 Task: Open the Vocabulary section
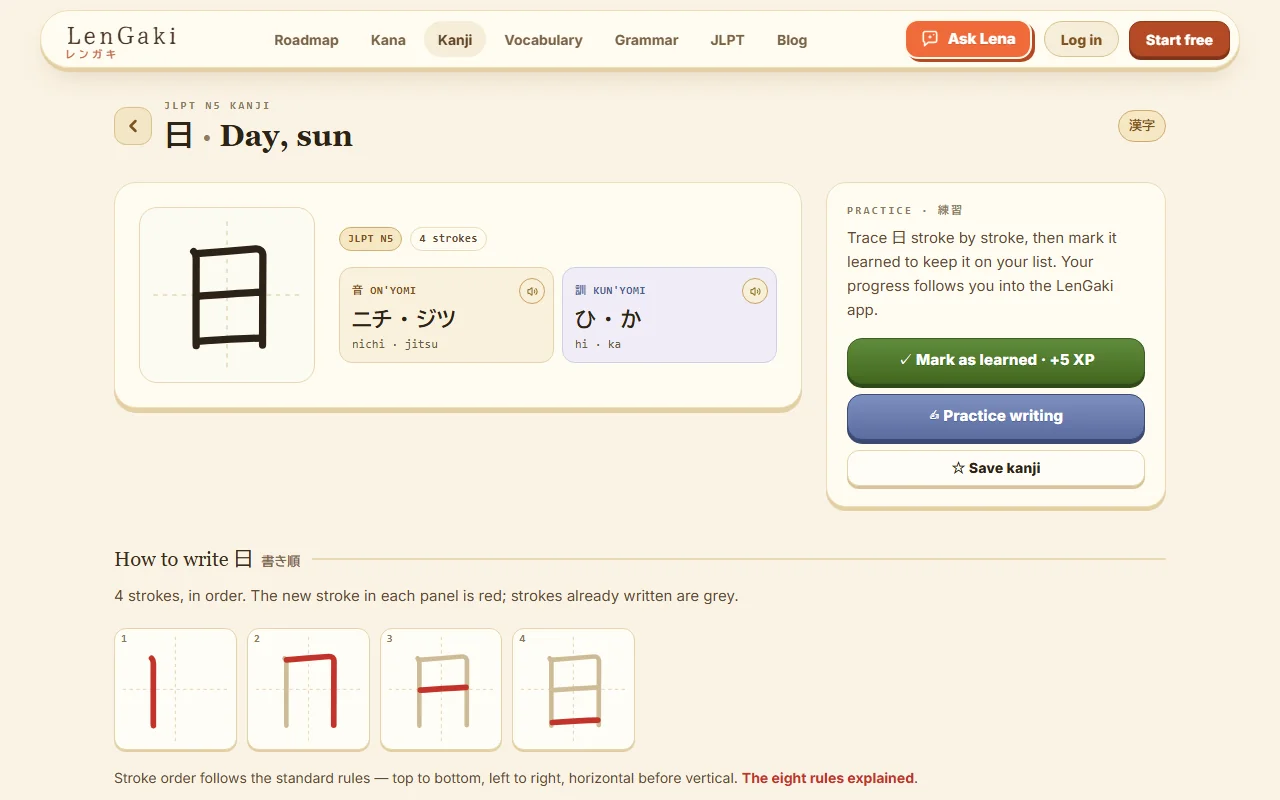(x=543, y=40)
